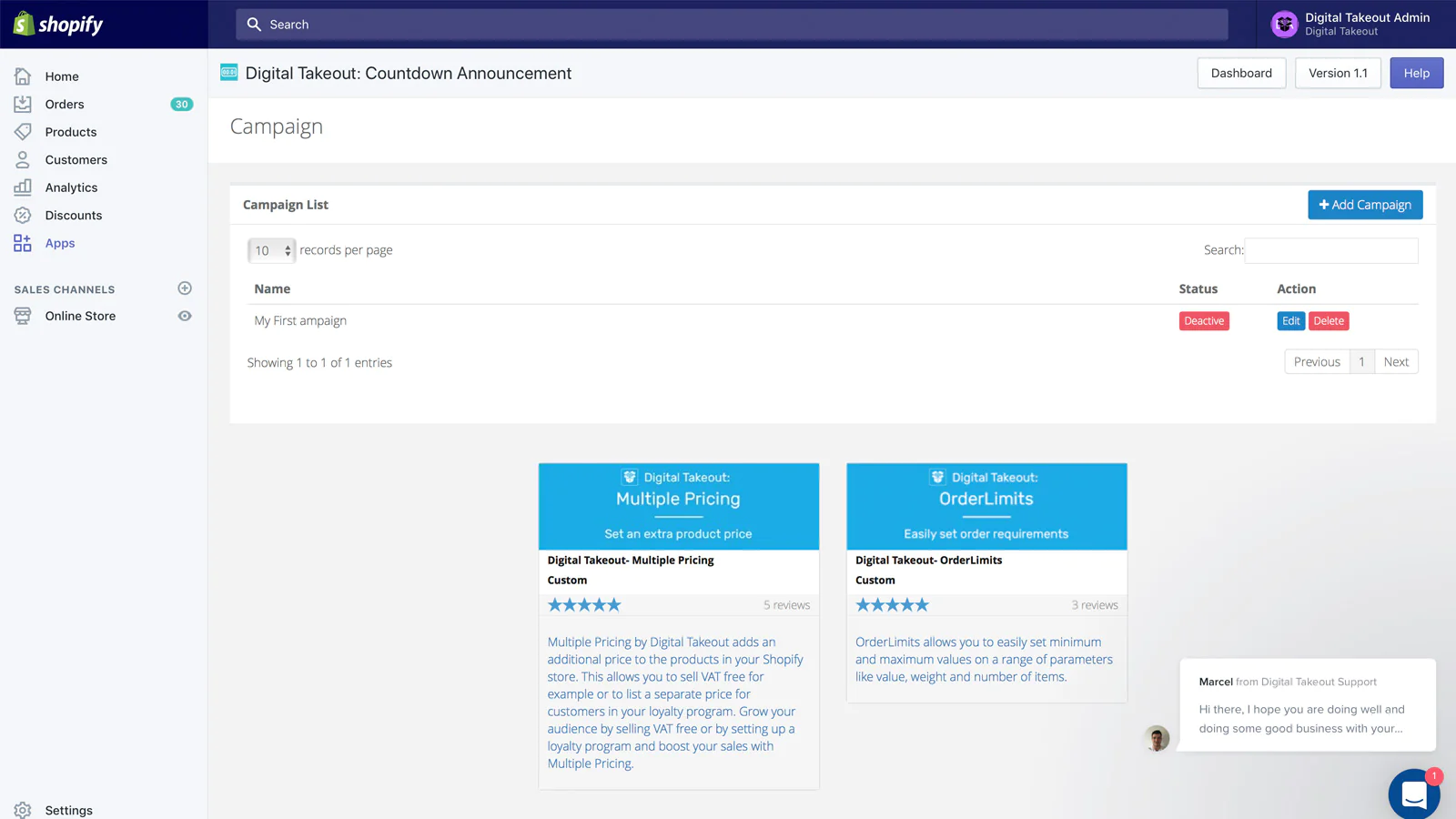The height and width of the screenshot is (819, 1456).
Task: Click the Dashboard button
Action: click(1241, 73)
